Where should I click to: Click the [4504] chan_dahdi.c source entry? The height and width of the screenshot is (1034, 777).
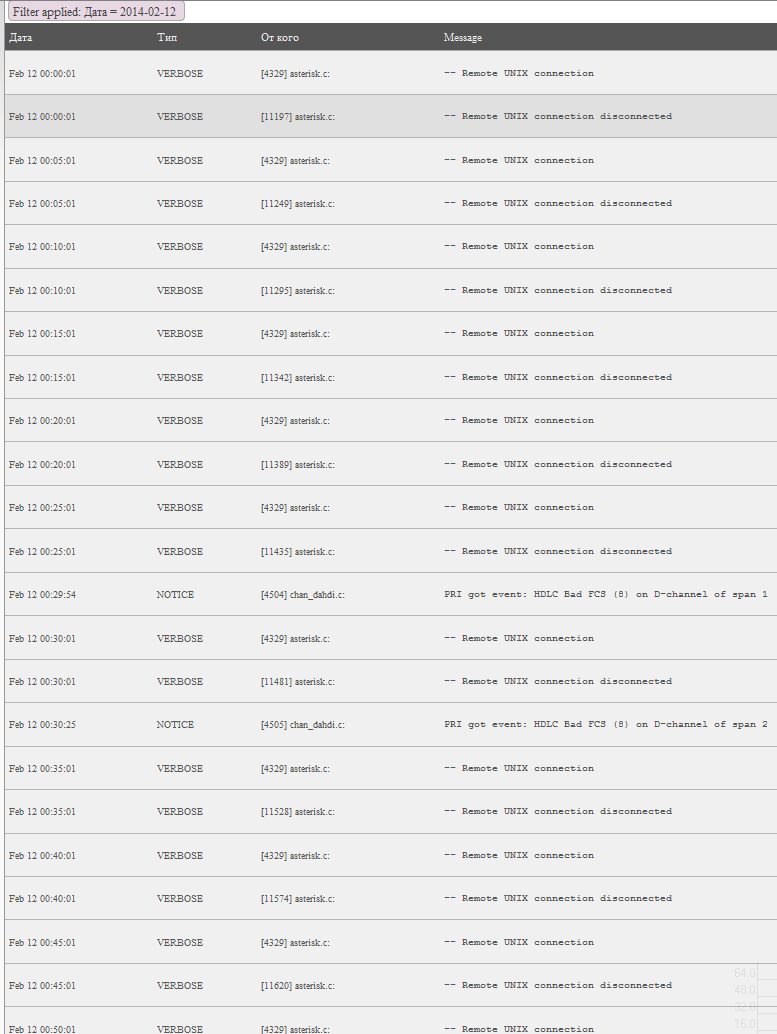pyautogui.click(x=303, y=595)
